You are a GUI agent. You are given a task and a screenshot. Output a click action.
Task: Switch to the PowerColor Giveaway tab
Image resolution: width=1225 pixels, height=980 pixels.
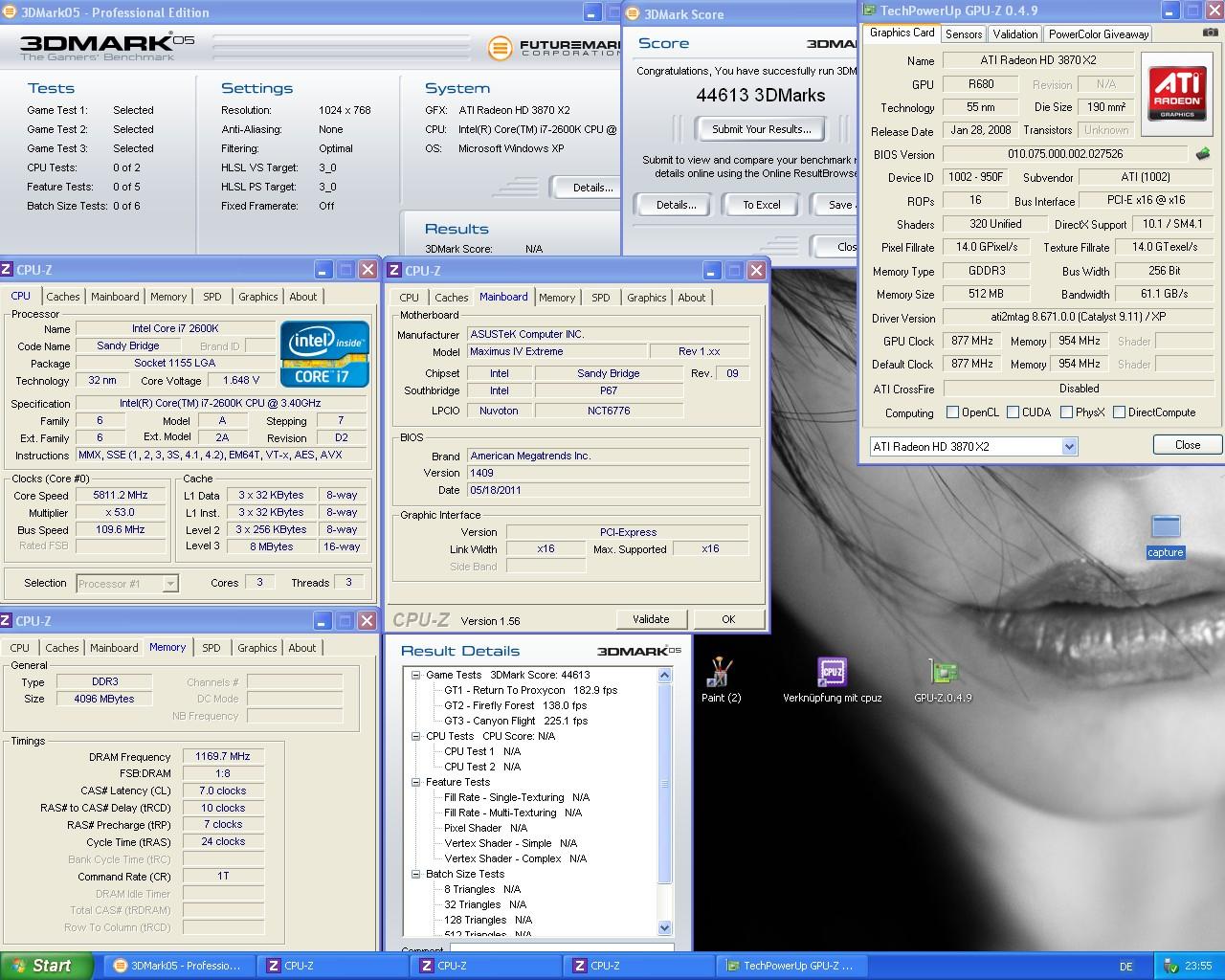pyautogui.click(x=1098, y=34)
